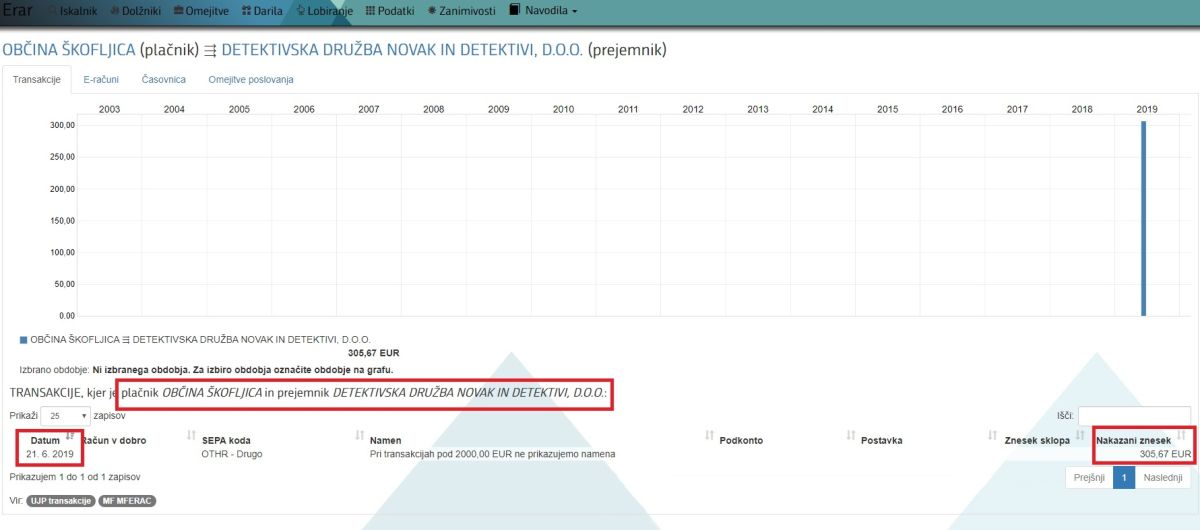Image resolution: width=1200 pixels, height=530 pixels.
Task: Go to Dolžniki section
Action: pyautogui.click(x=139, y=11)
